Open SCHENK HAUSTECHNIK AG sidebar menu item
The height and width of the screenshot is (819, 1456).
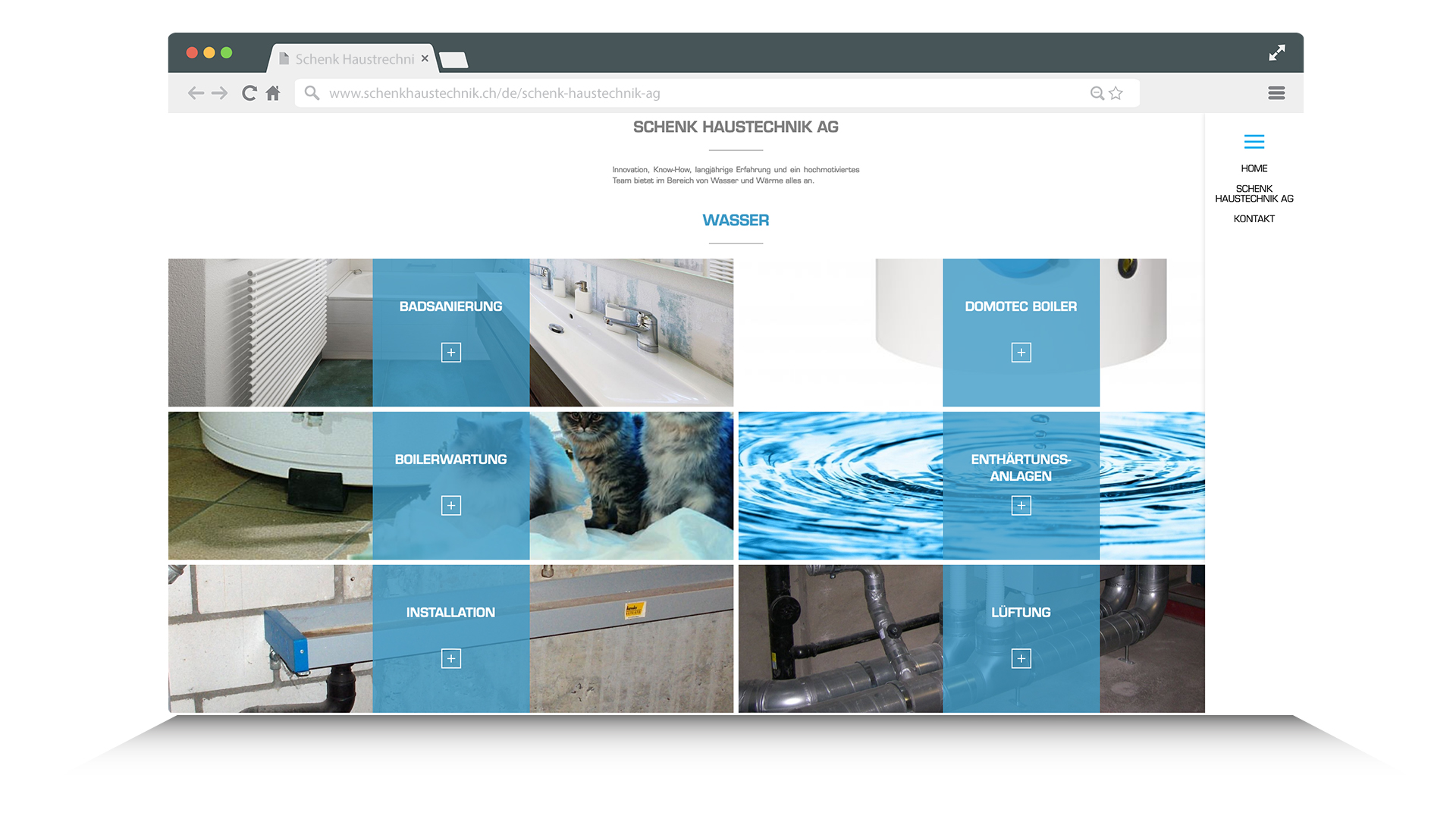[x=1254, y=193]
